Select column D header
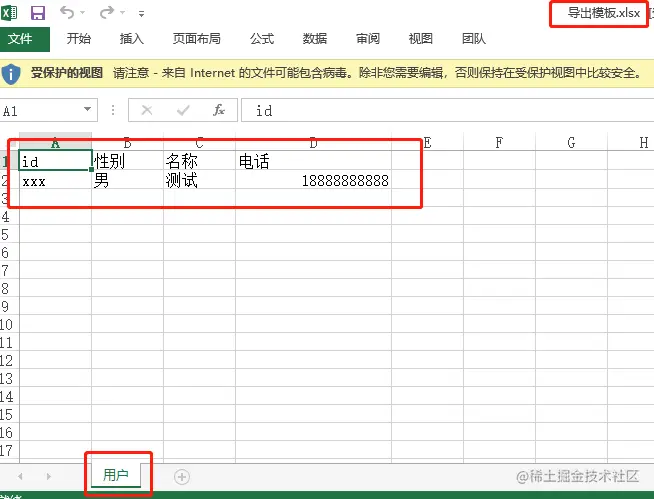Screen dimensions: 654x499 pyautogui.click(x=313, y=143)
